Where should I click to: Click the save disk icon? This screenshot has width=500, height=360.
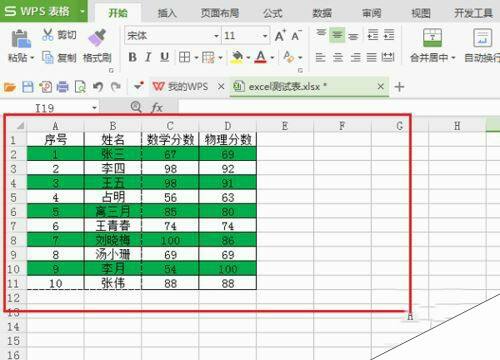point(28,87)
